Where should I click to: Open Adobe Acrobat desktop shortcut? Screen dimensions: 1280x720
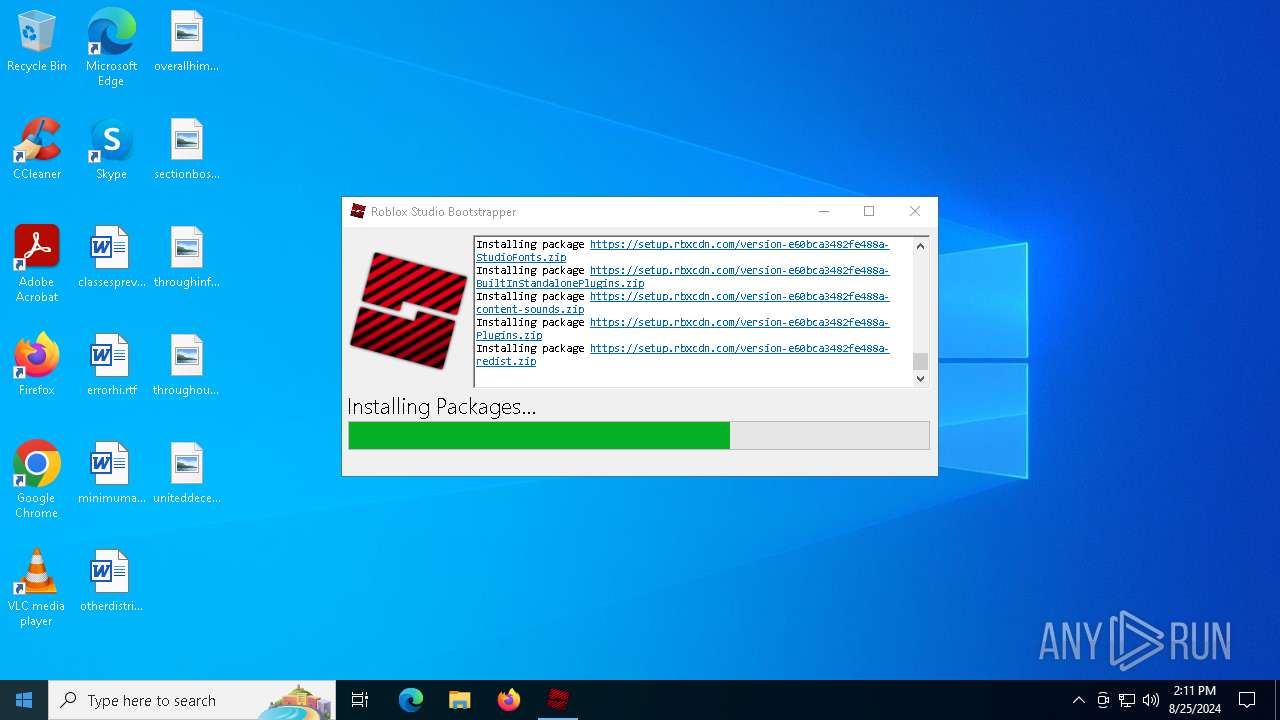(37, 264)
